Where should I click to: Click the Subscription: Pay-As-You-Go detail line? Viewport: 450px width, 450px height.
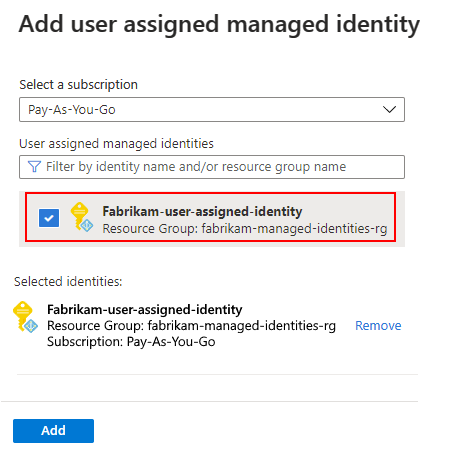tap(131, 342)
